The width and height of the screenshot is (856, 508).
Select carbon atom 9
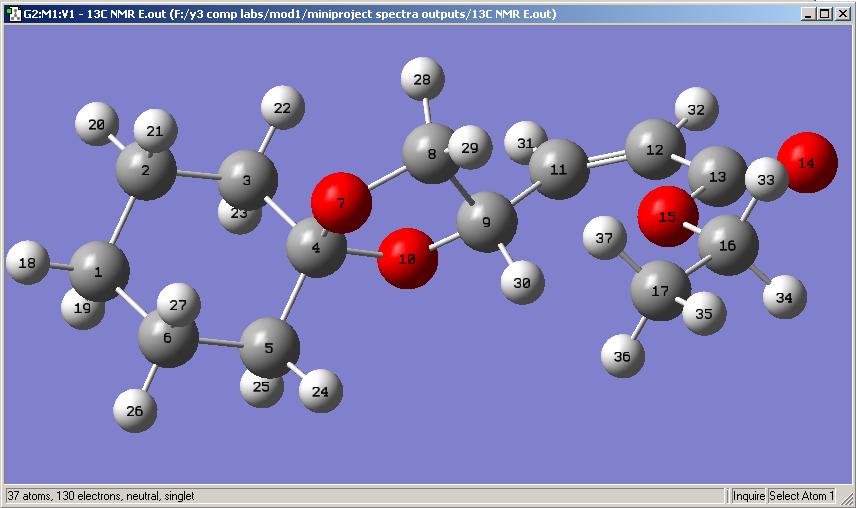point(486,222)
